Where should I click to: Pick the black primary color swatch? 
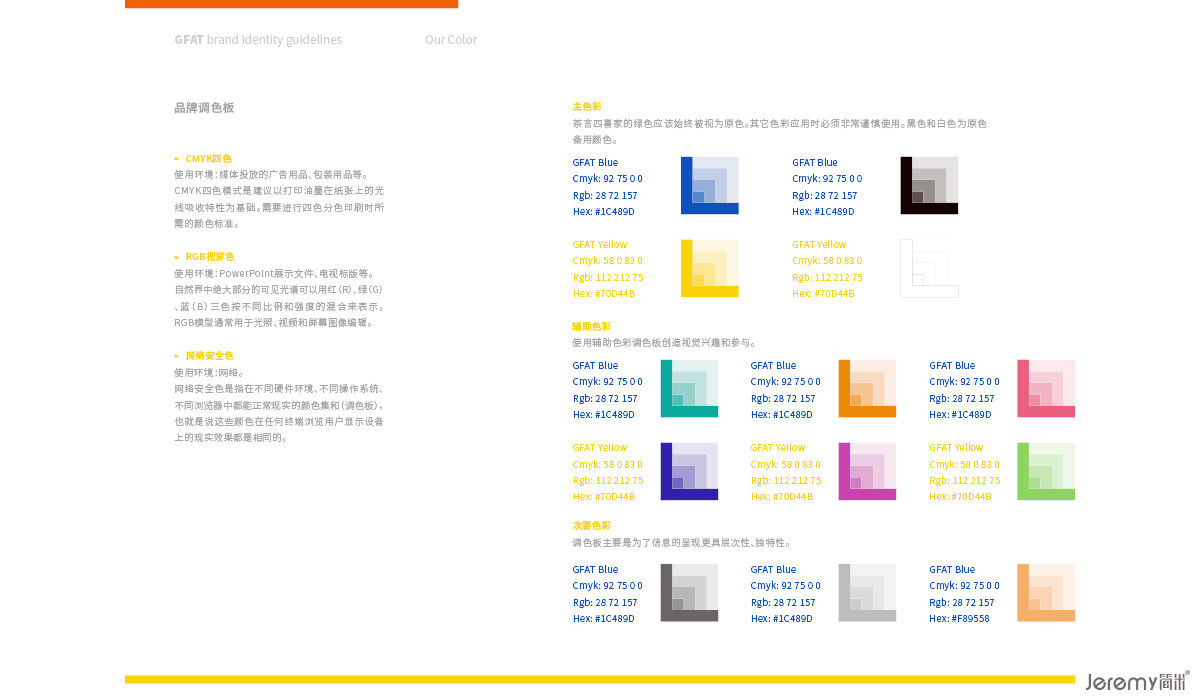coord(929,186)
